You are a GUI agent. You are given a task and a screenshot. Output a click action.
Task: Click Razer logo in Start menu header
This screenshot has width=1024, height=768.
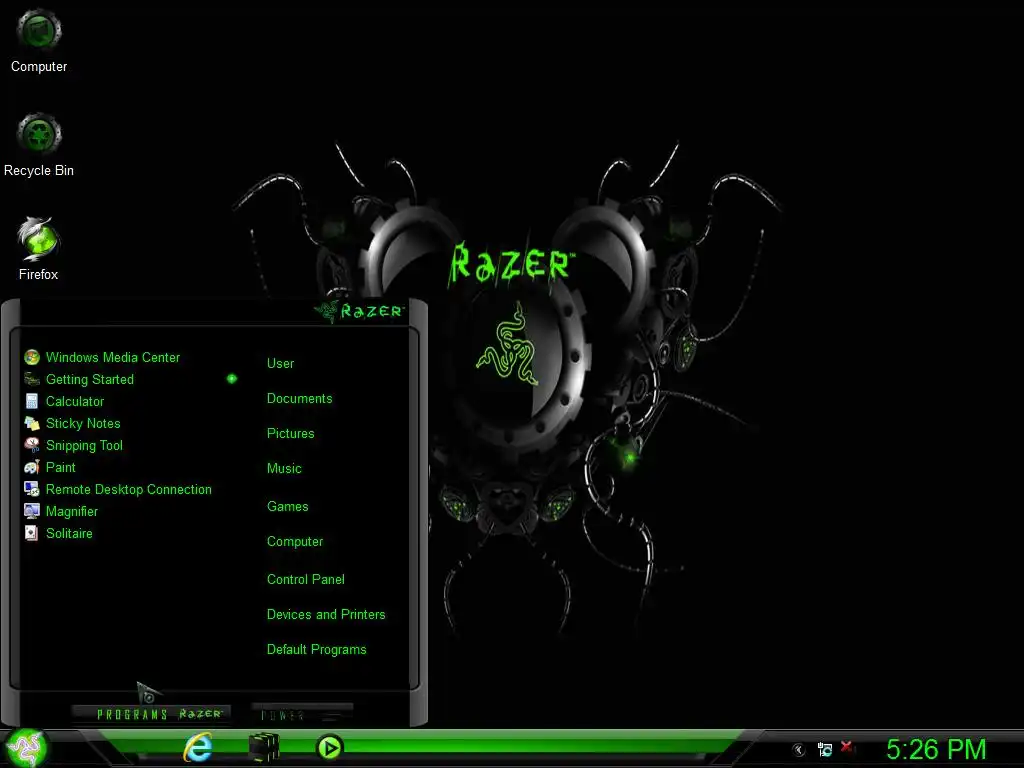[360, 311]
